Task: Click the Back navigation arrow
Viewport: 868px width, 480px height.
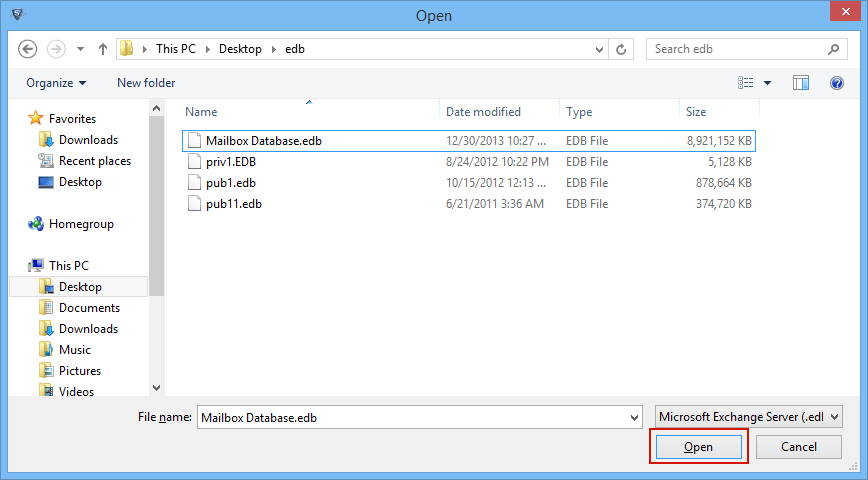Action: (28, 49)
